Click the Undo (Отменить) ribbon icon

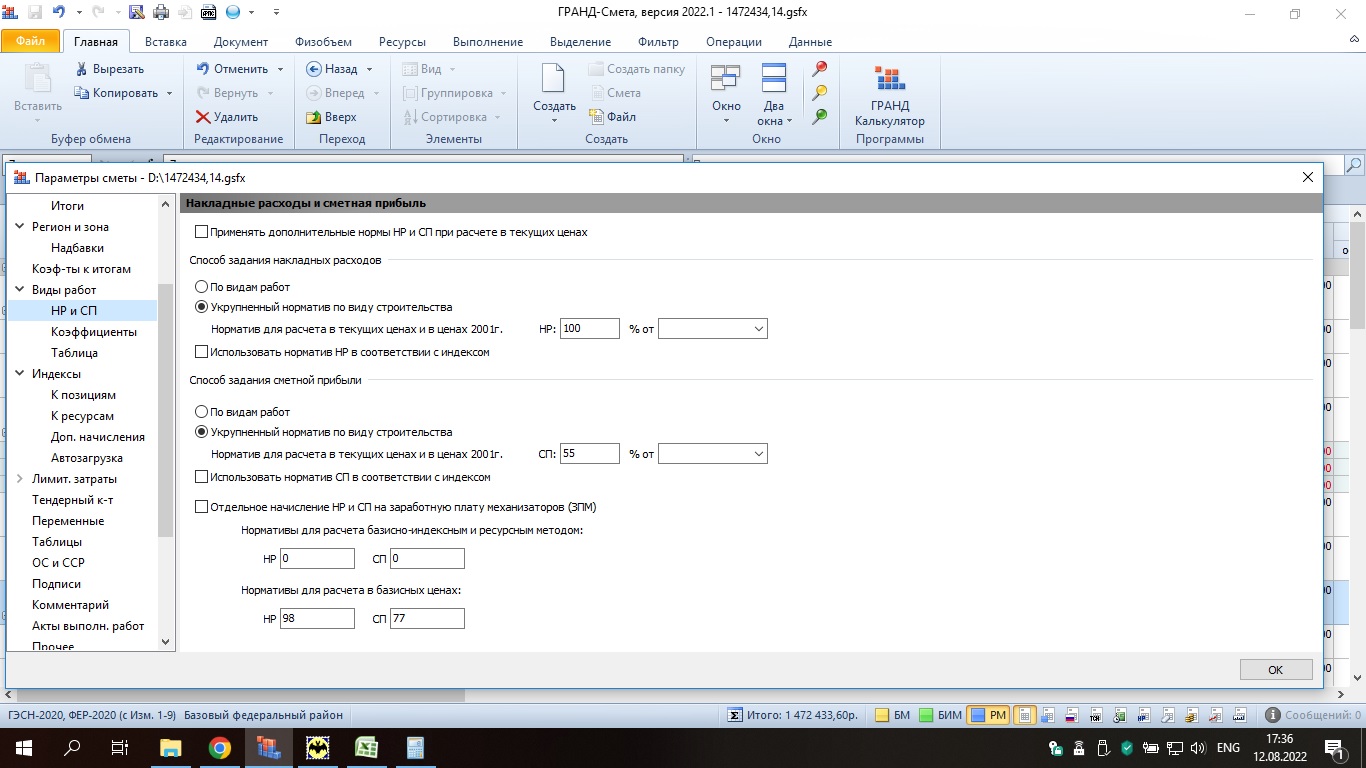(202, 69)
